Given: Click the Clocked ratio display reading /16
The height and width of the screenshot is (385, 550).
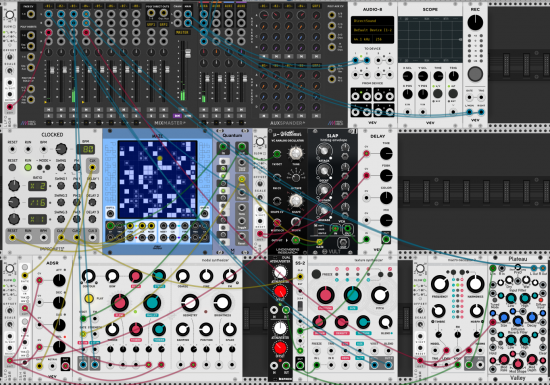Looking at the screenshot, I should coord(37,202).
